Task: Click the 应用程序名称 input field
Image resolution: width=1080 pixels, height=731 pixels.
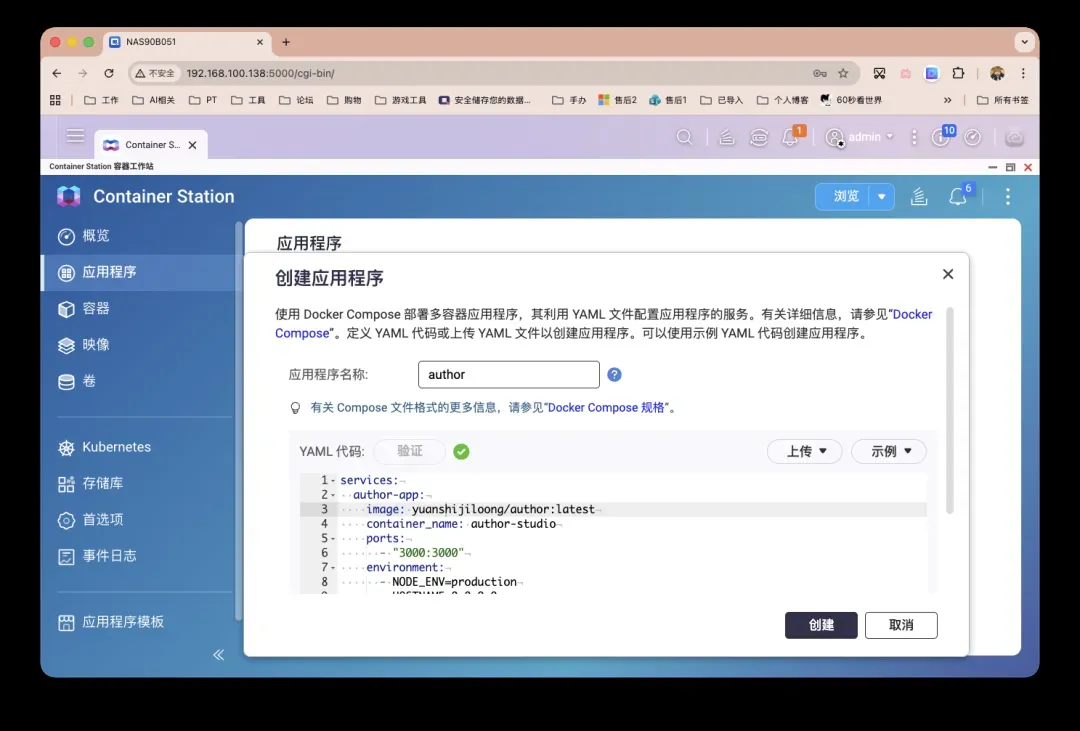Action: (508, 375)
